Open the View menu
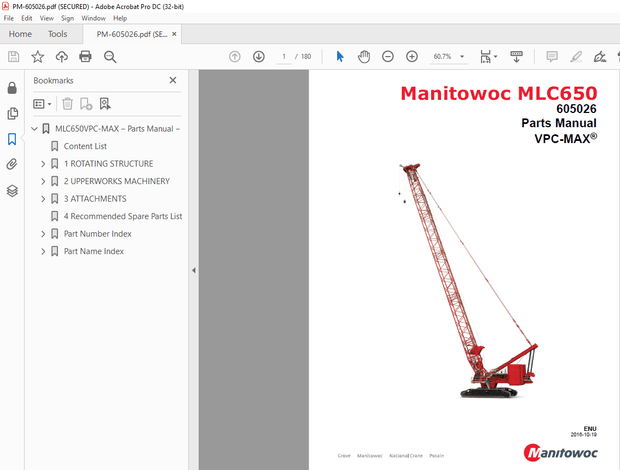This screenshot has height=470, width=620. coord(47,18)
